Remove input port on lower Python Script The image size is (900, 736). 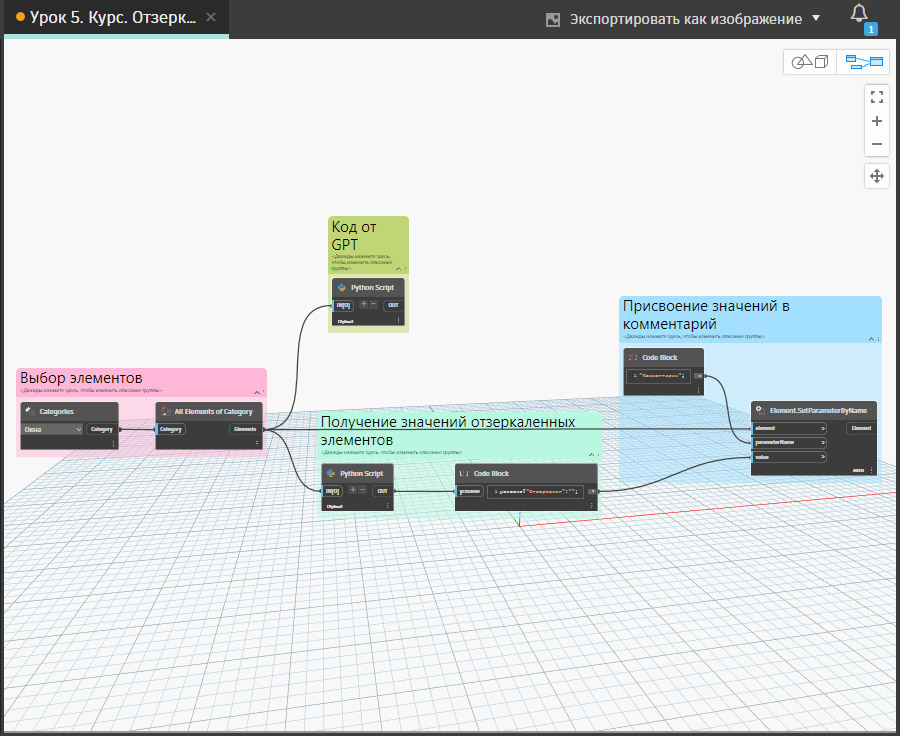(363, 491)
